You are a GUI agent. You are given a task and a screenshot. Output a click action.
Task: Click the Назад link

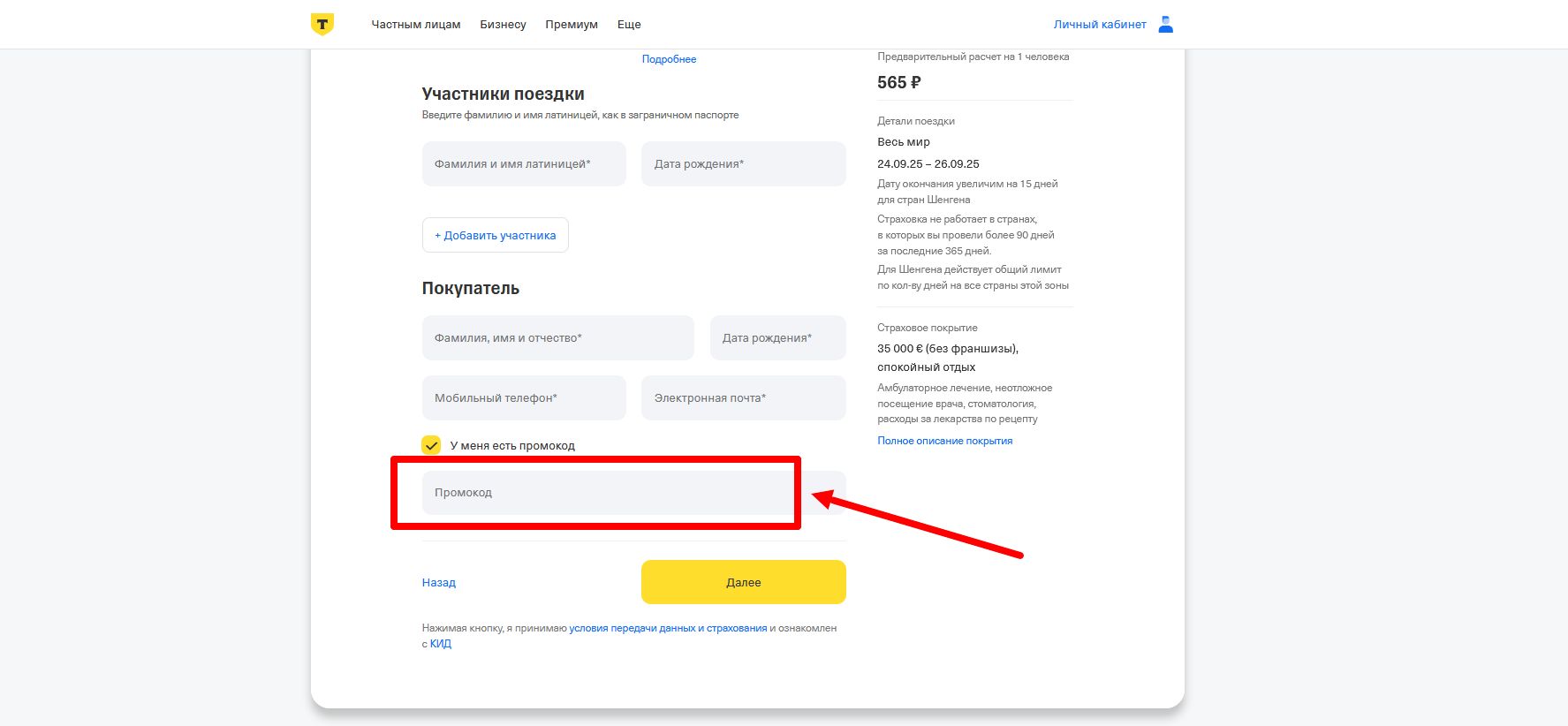pos(438,583)
